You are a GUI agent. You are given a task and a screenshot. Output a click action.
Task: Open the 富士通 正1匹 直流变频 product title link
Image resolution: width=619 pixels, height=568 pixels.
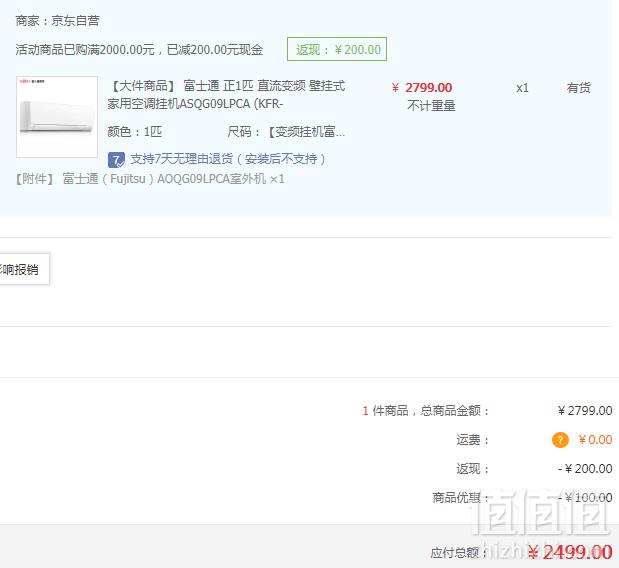pyautogui.click(x=227, y=95)
